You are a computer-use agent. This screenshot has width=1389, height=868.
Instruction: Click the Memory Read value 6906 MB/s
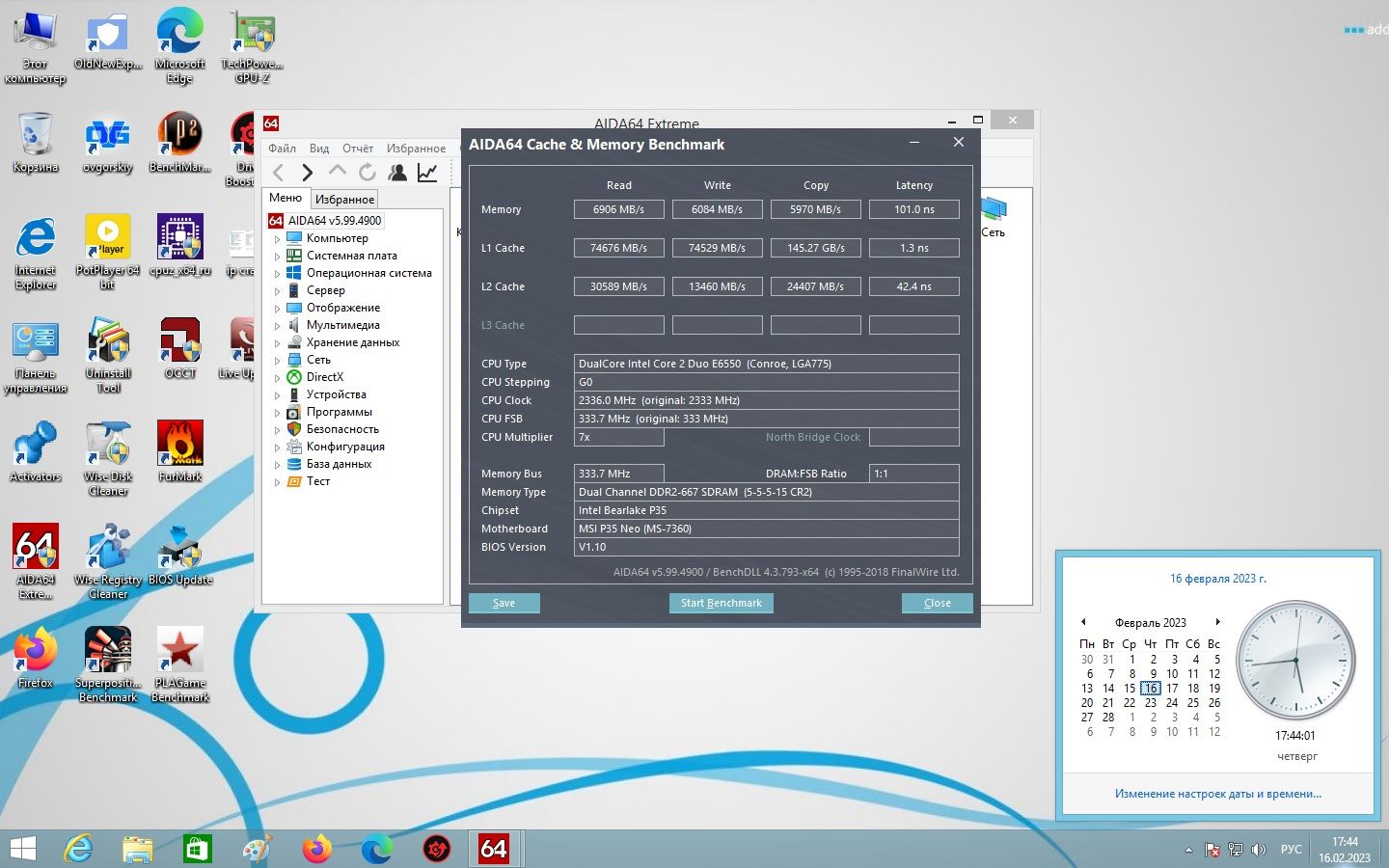(x=618, y=209)
